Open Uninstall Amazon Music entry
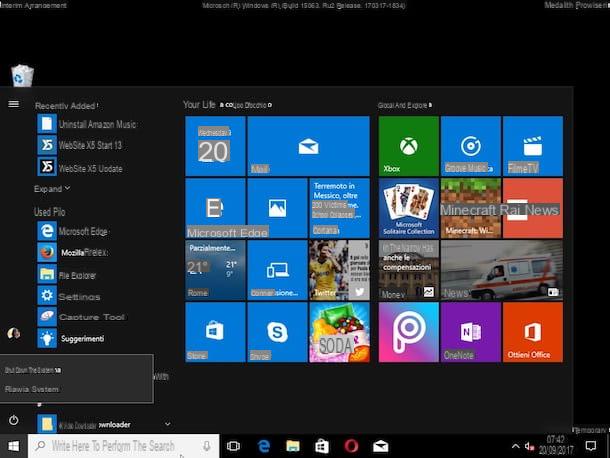This screenshot has height=458, width=610. (x=87, y=124)
